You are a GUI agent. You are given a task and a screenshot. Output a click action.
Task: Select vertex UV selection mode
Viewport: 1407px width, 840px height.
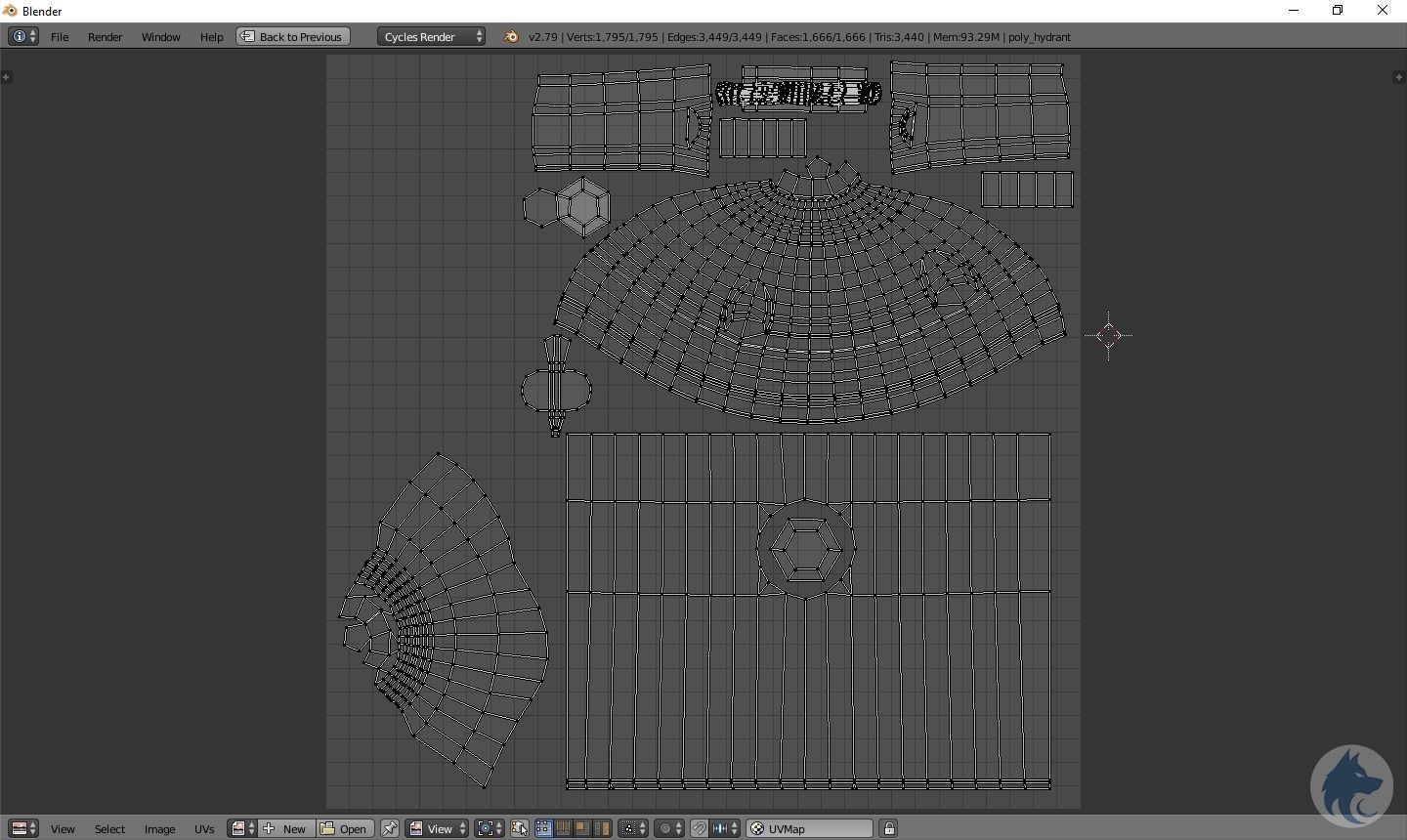point(543,828)
